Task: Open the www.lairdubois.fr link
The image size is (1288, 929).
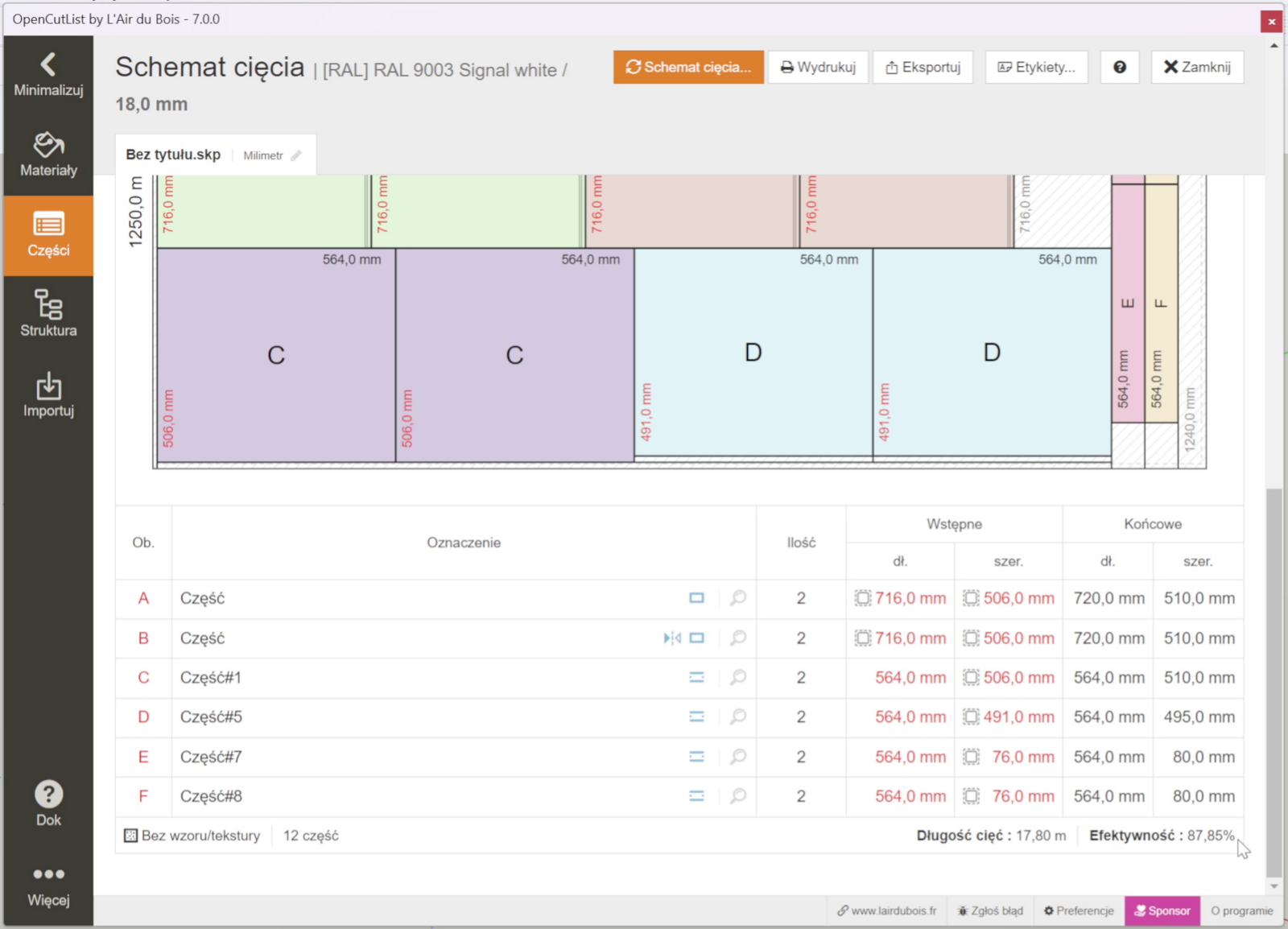Action: (x=886, y=910)
